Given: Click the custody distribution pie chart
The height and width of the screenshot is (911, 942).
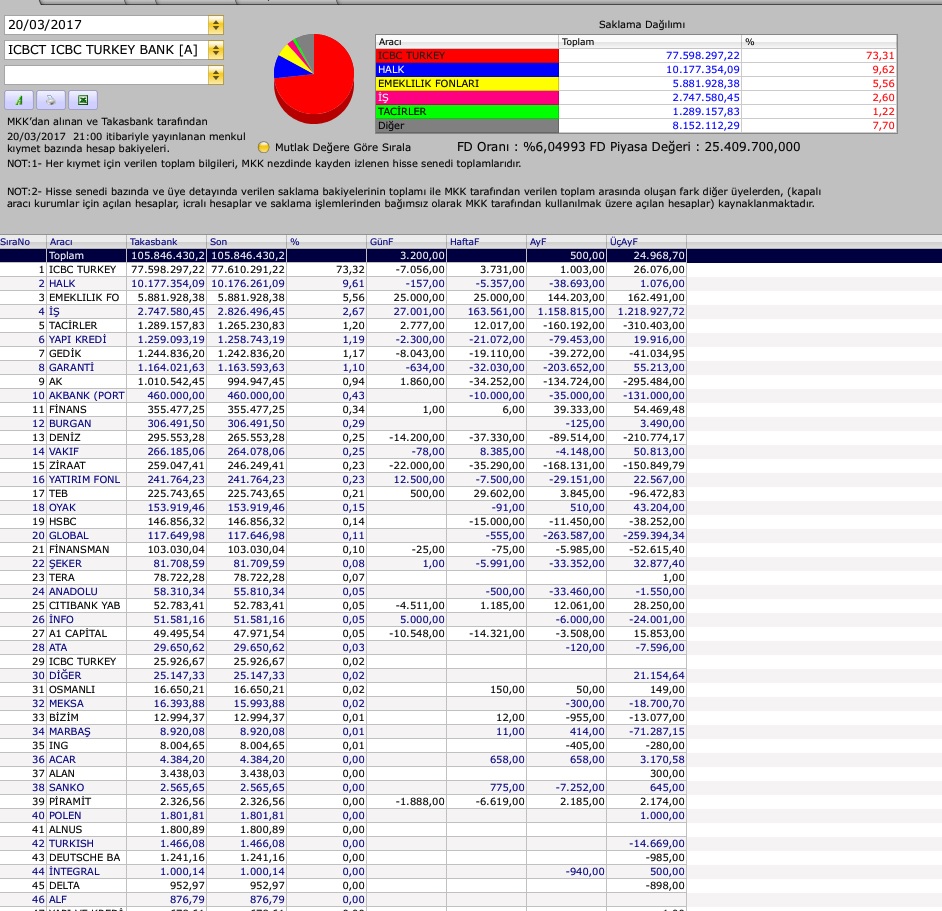Looking at the screenshot, I should [314, 78].
